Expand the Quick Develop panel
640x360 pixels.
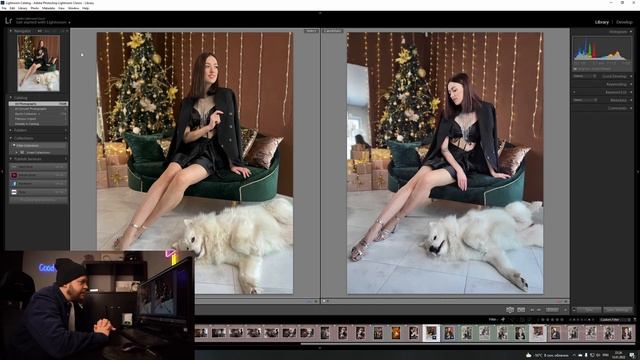click(x=631, y=76)
